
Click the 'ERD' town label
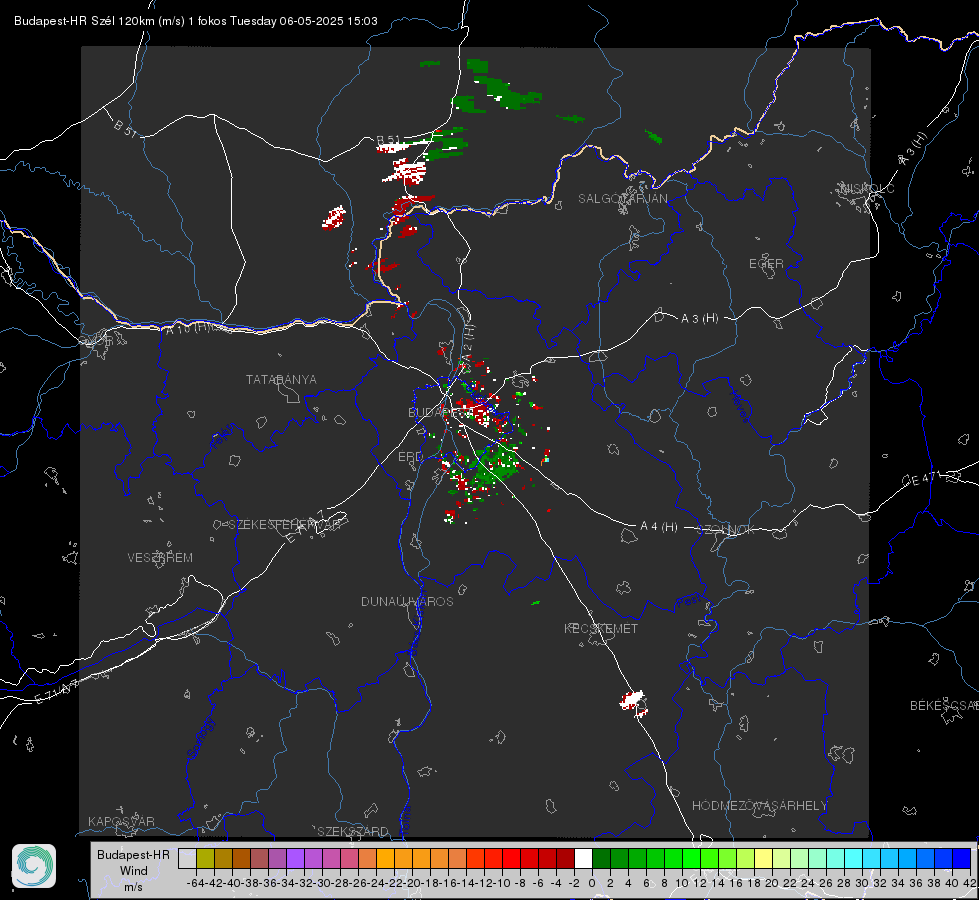click(410, 457)
